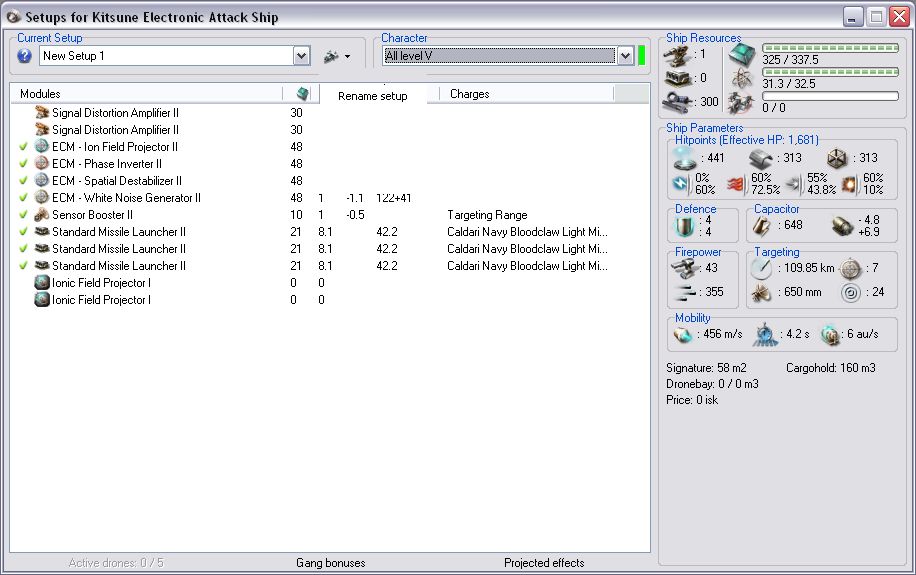916x575 pixels.
Task: Toggle active checkmark on ECM - White Noise Generator II
Action: [23, 198]
